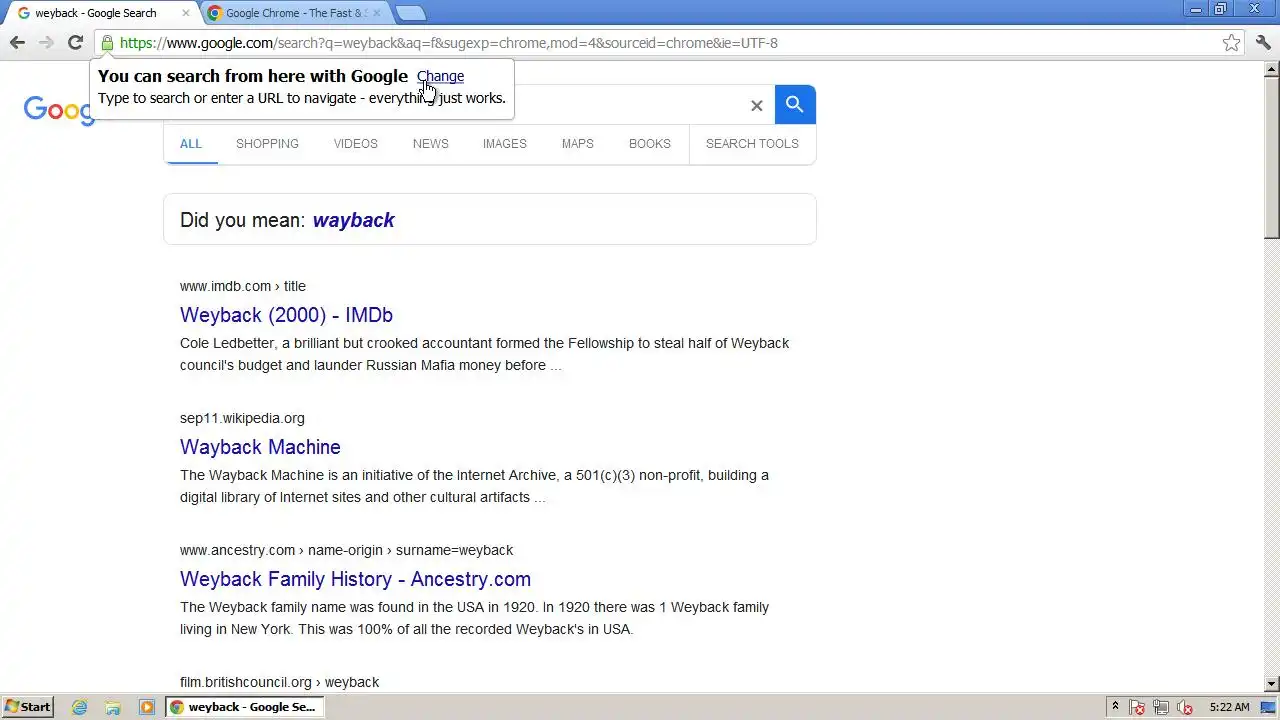This screenshot has width=1280, height=720.
Task: Click the Start button
Action: (x=27, y=707)
